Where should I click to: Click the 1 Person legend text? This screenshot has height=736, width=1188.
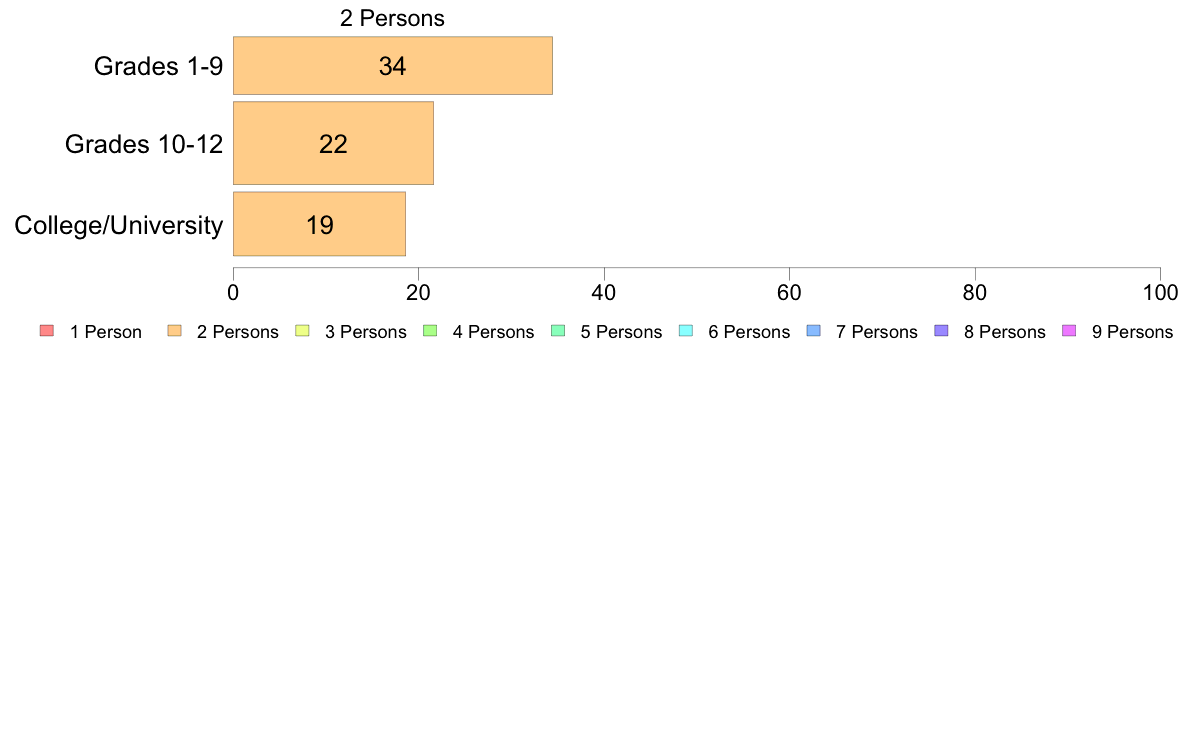coord(106,332)
